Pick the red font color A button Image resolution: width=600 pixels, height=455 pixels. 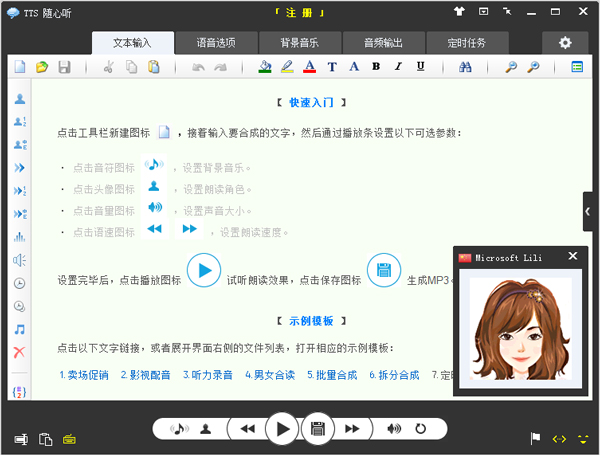310,67
